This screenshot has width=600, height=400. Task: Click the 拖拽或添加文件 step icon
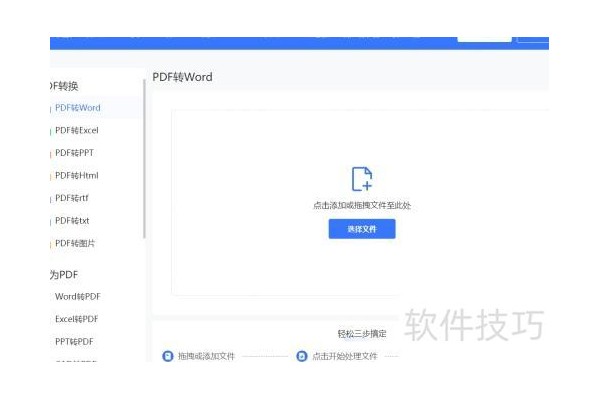(168, 356)
